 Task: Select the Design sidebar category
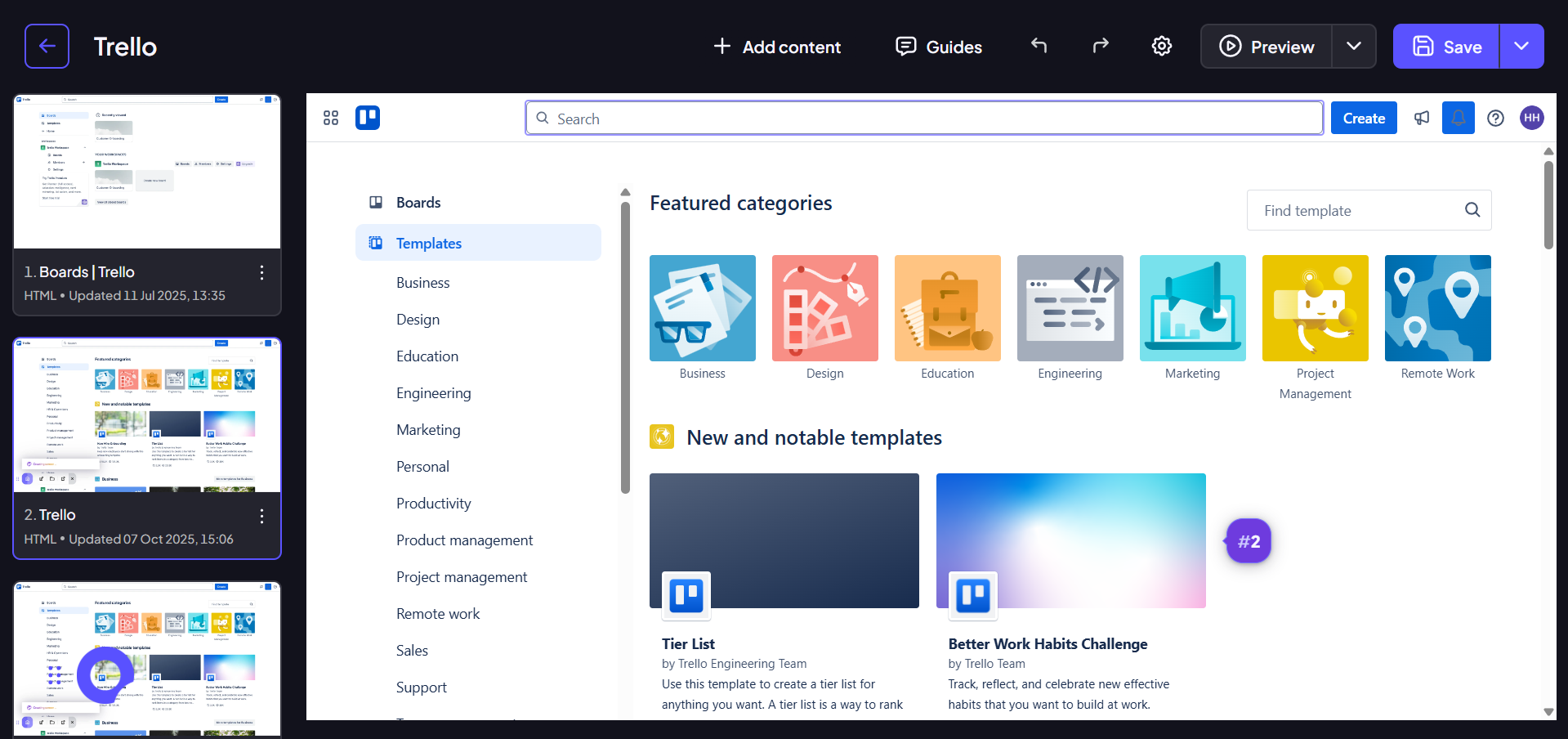click(418, 320)
